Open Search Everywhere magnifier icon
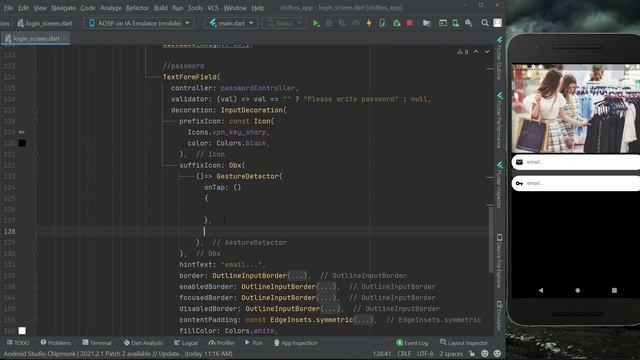Screen dimensions: 640x360 (485, 23)
